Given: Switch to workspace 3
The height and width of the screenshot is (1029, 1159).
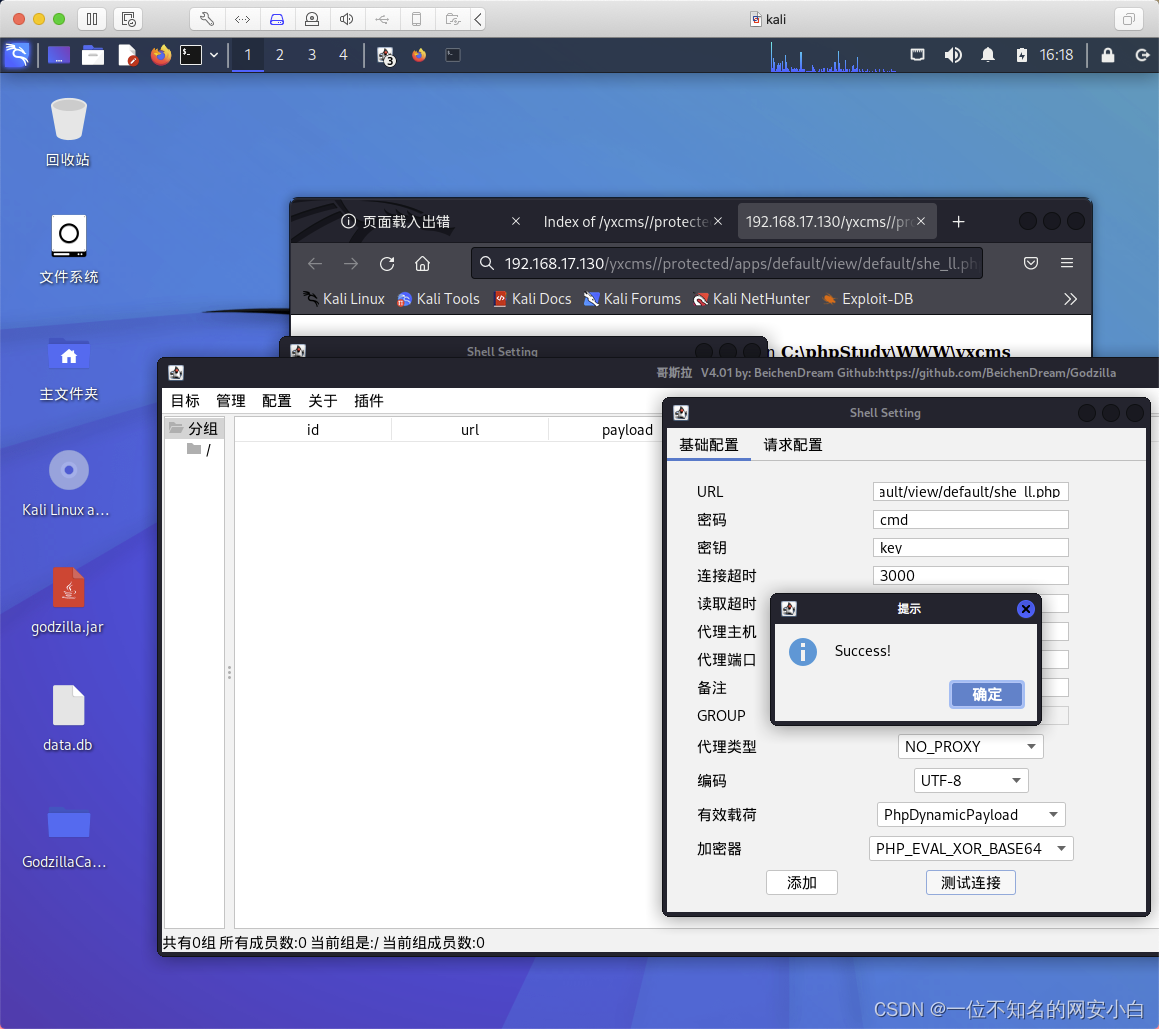Looking at the screenshot, I should click(312, 55).
